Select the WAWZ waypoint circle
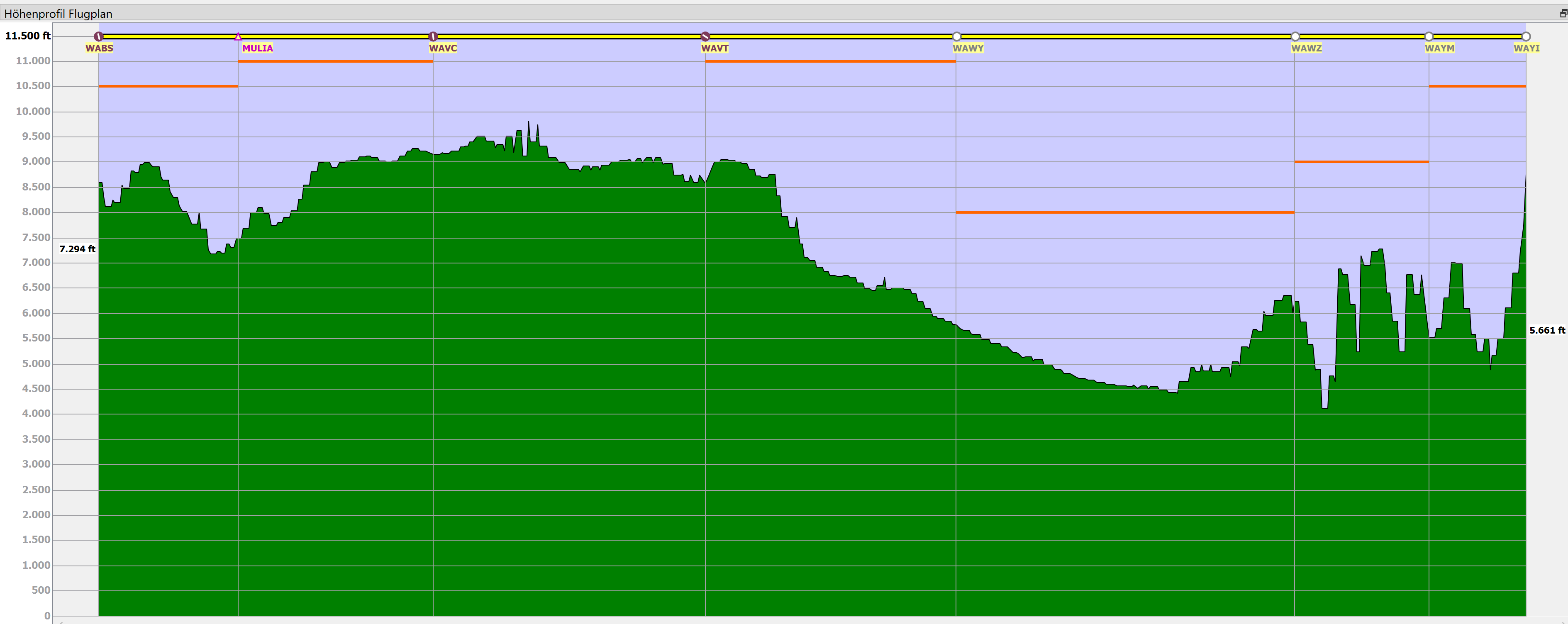The height and width of the screenshot is (624, 1568). pyautogui.click(x=1295, y=37)
